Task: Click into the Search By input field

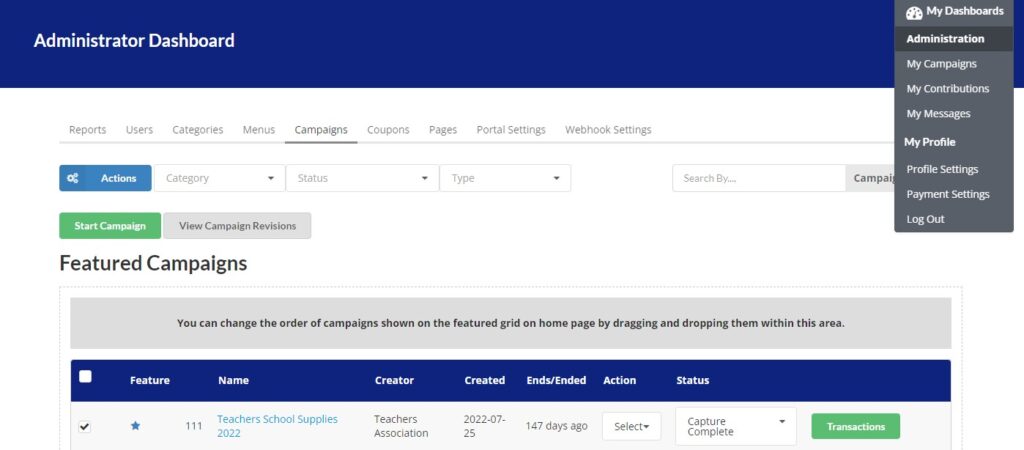Action: pos(759,178)
